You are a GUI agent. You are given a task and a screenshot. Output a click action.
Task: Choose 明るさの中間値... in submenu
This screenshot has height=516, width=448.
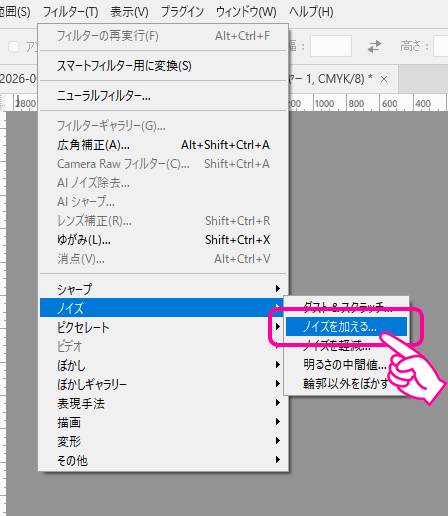[346, 364]
